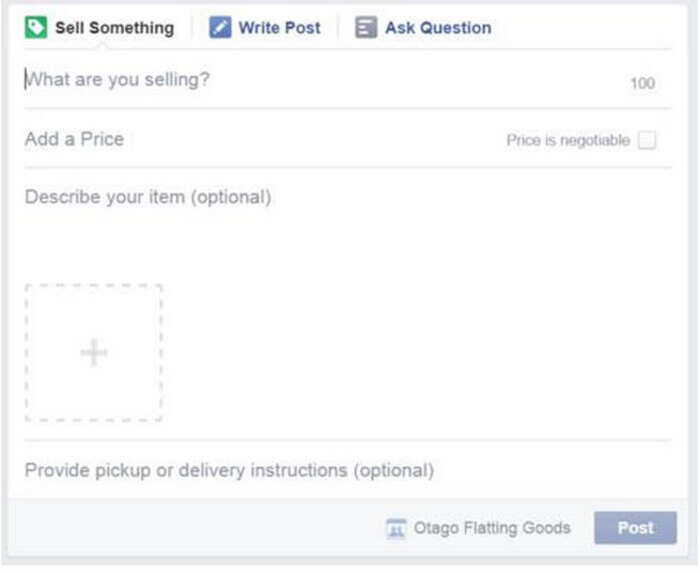The width and height of the screenshot is (700, 573).
Task: Open the Write Post tab
Action: [x=265, y=28]
